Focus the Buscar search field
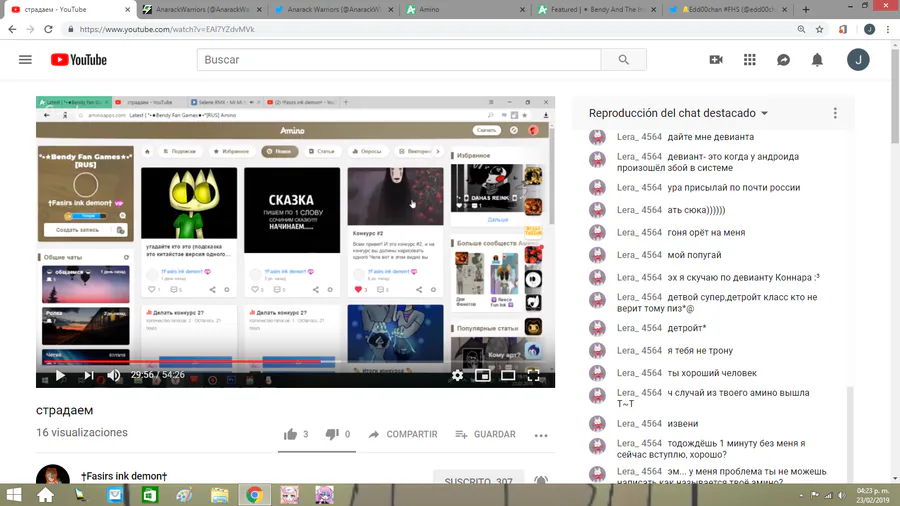Screen dimensions: 900x506 point(399,60)
